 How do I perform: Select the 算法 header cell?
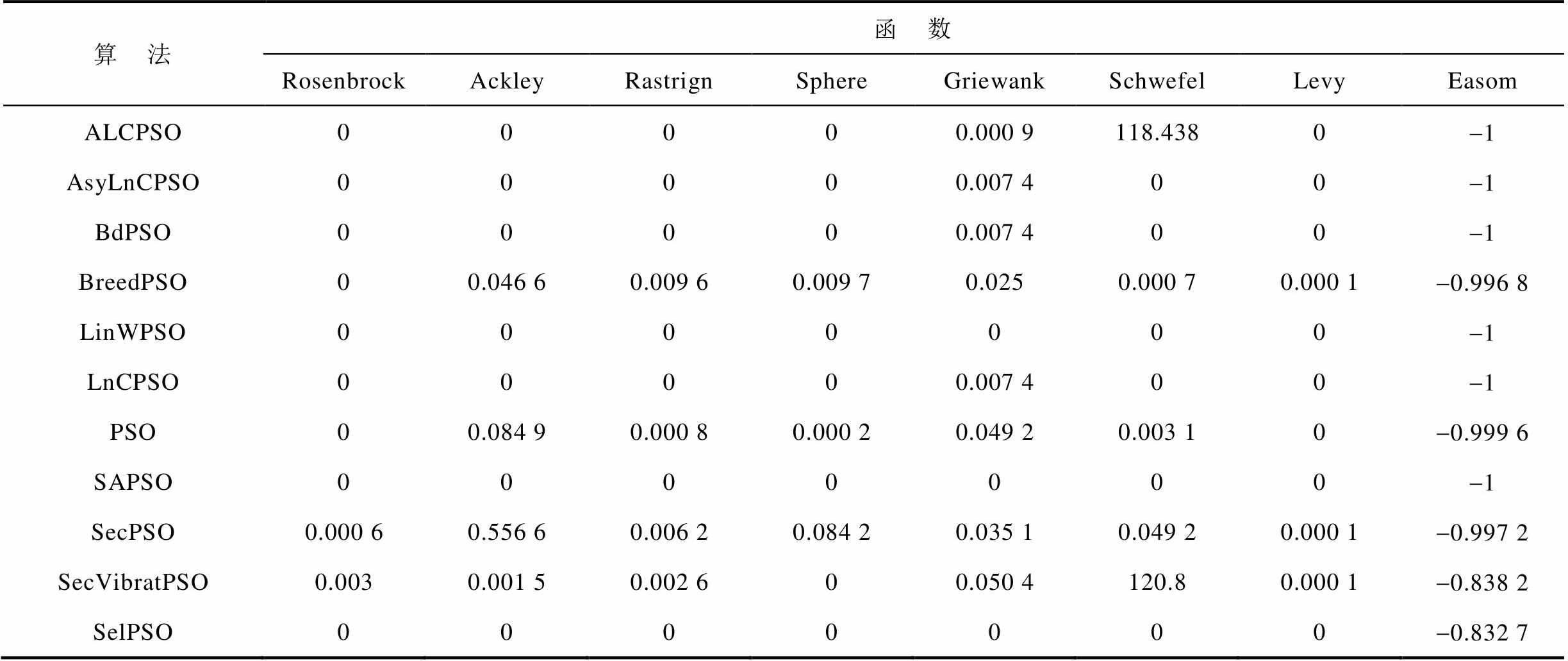click(x=133, y=54)
